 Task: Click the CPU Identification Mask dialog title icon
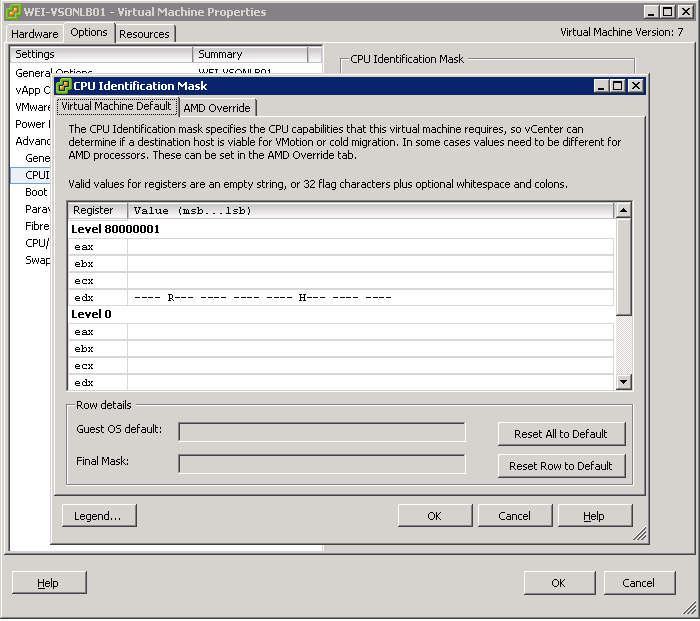click(x=63, y=86)
